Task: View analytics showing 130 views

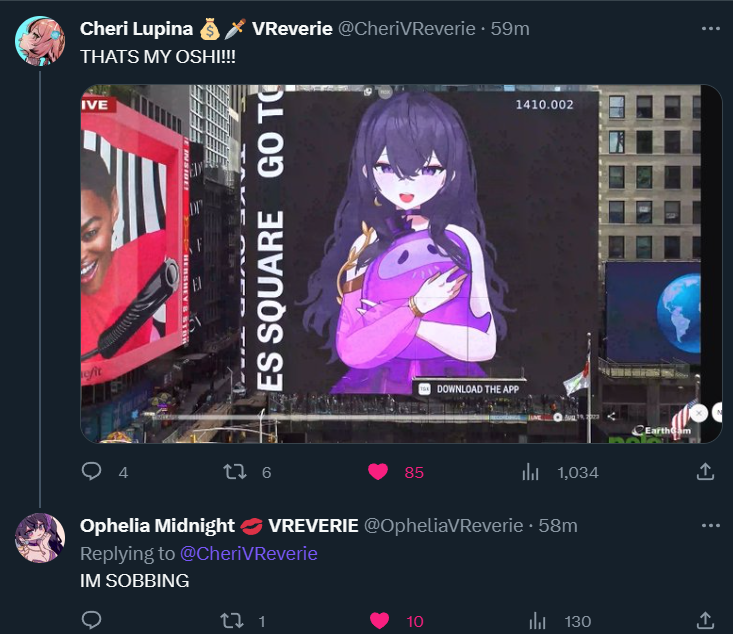Action: pos(537,621)
